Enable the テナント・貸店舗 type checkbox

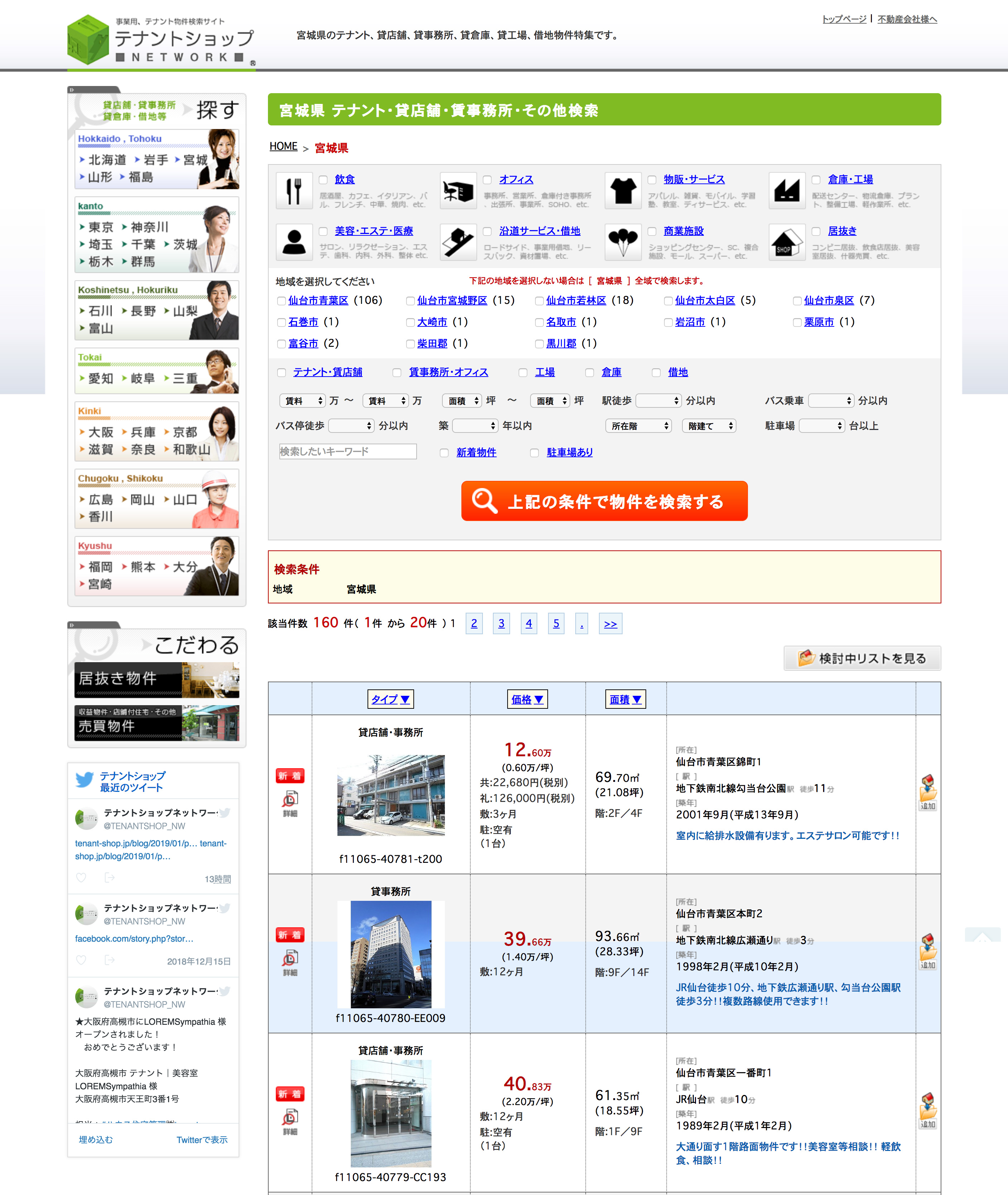281,373
